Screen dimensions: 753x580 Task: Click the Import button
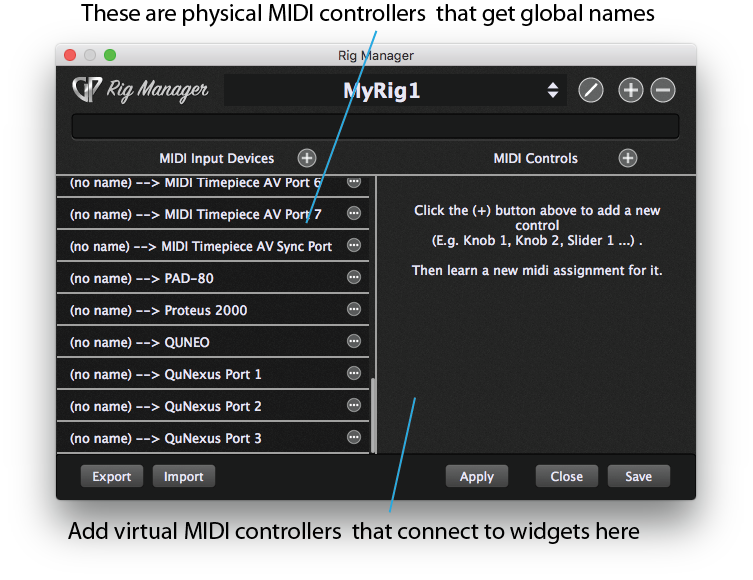click(183, 476)
